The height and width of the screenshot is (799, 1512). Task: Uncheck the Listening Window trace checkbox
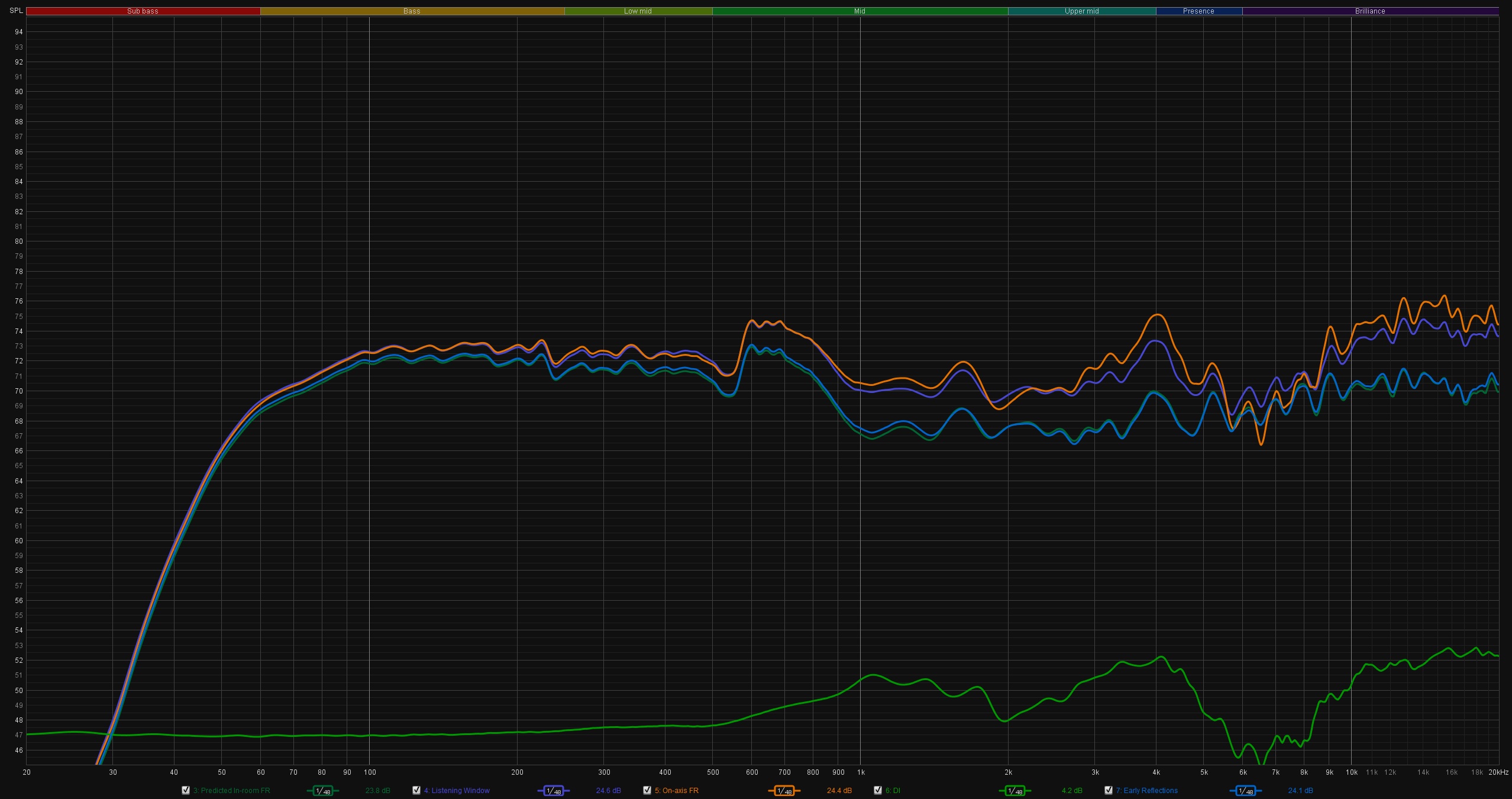point(416,790)
